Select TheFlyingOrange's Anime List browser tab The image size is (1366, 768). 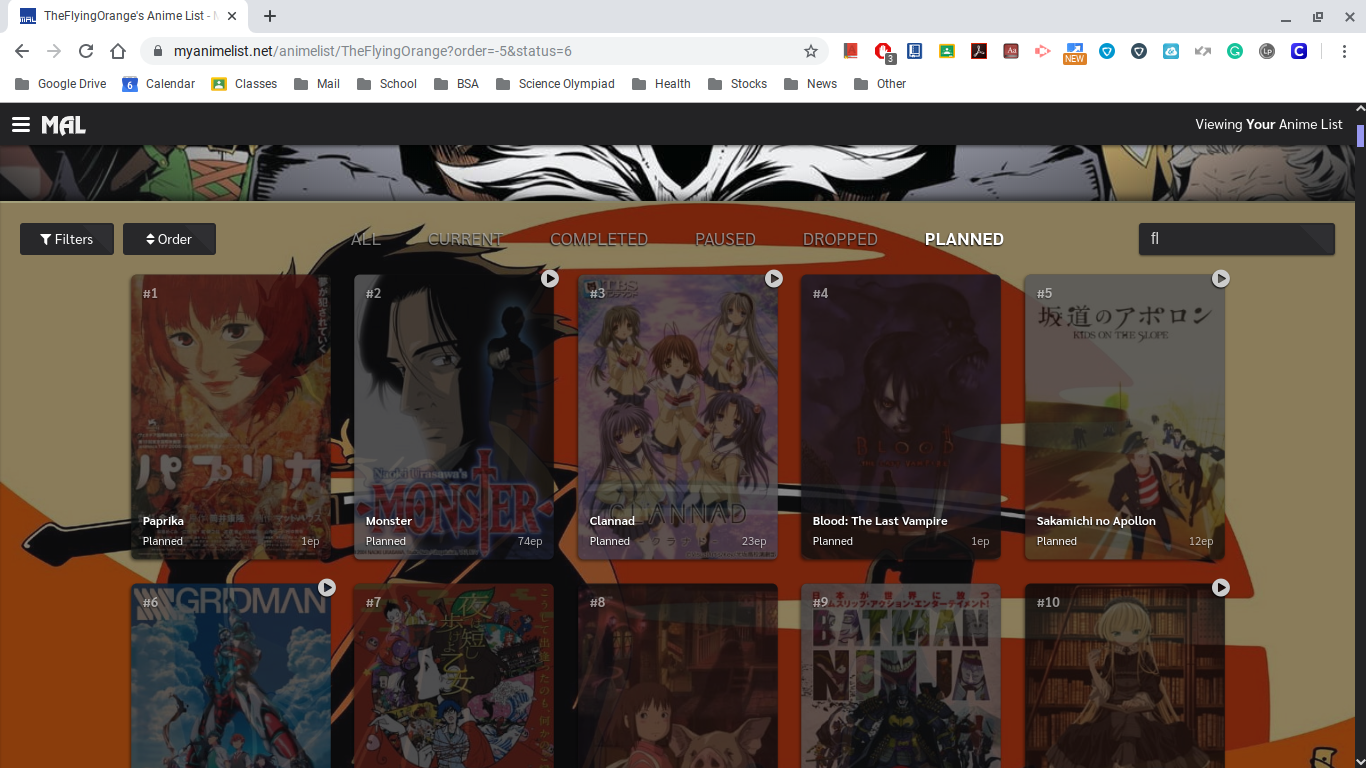127,16
